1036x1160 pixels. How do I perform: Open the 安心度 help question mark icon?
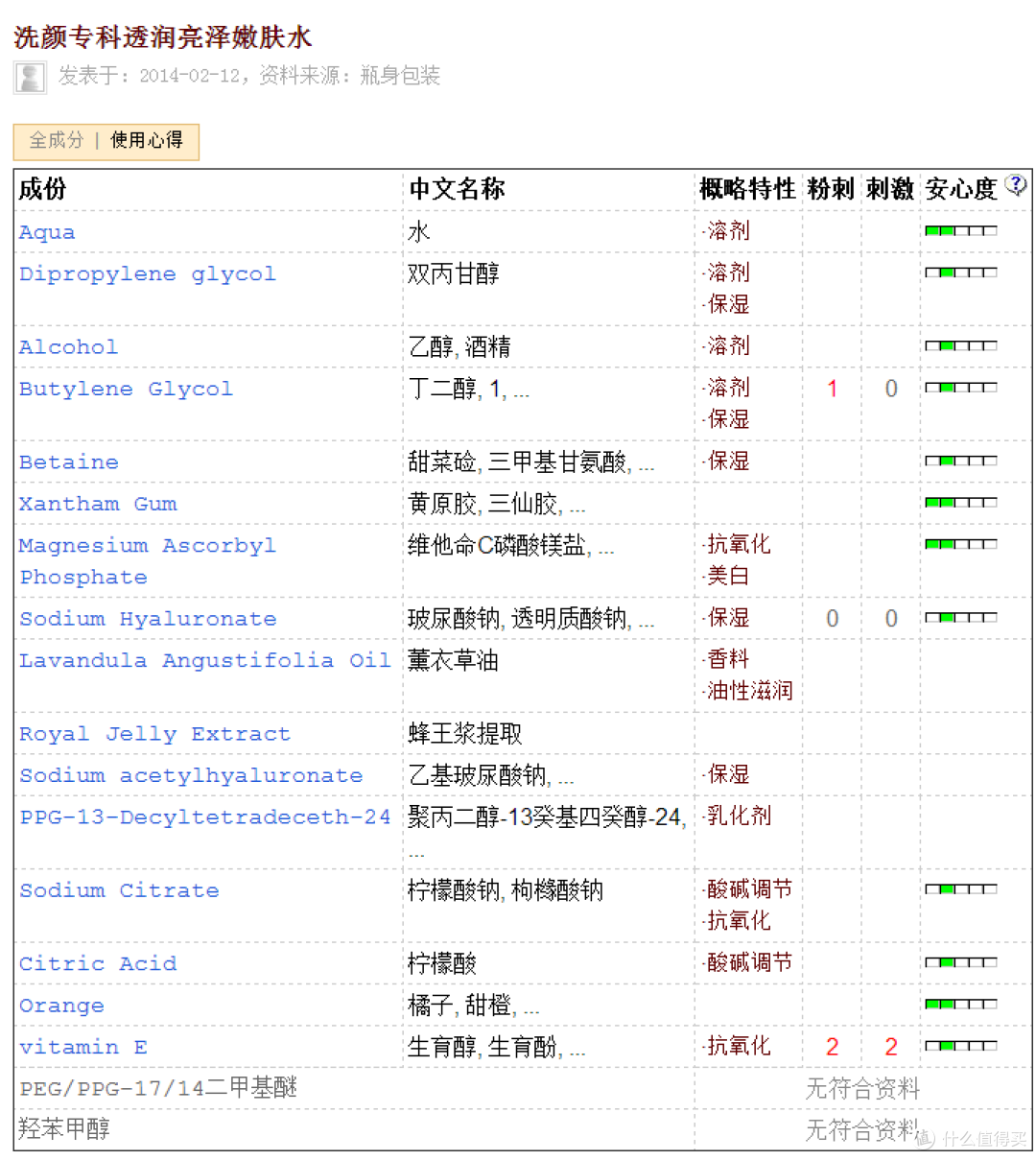pyautogui.click(x=1015, y=184)
